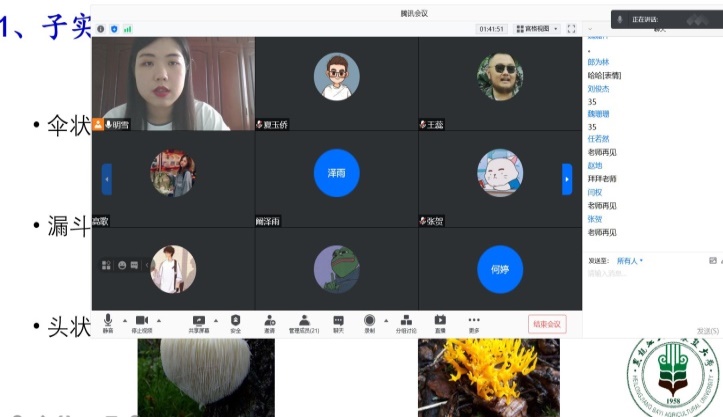This screenshot has height=417, width=723.
Task: Click the Live Streaming icon
Action: click(x=440, y=321)
